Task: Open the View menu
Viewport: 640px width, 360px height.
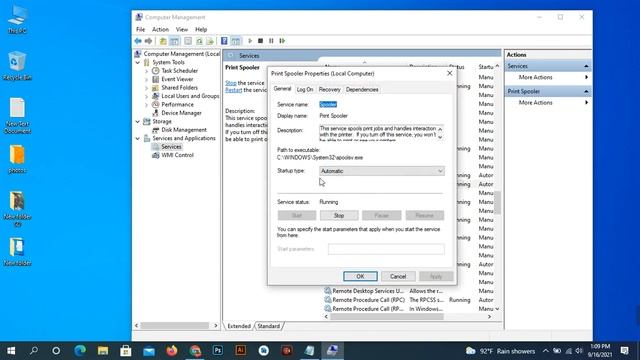Action: pos(182,29)
